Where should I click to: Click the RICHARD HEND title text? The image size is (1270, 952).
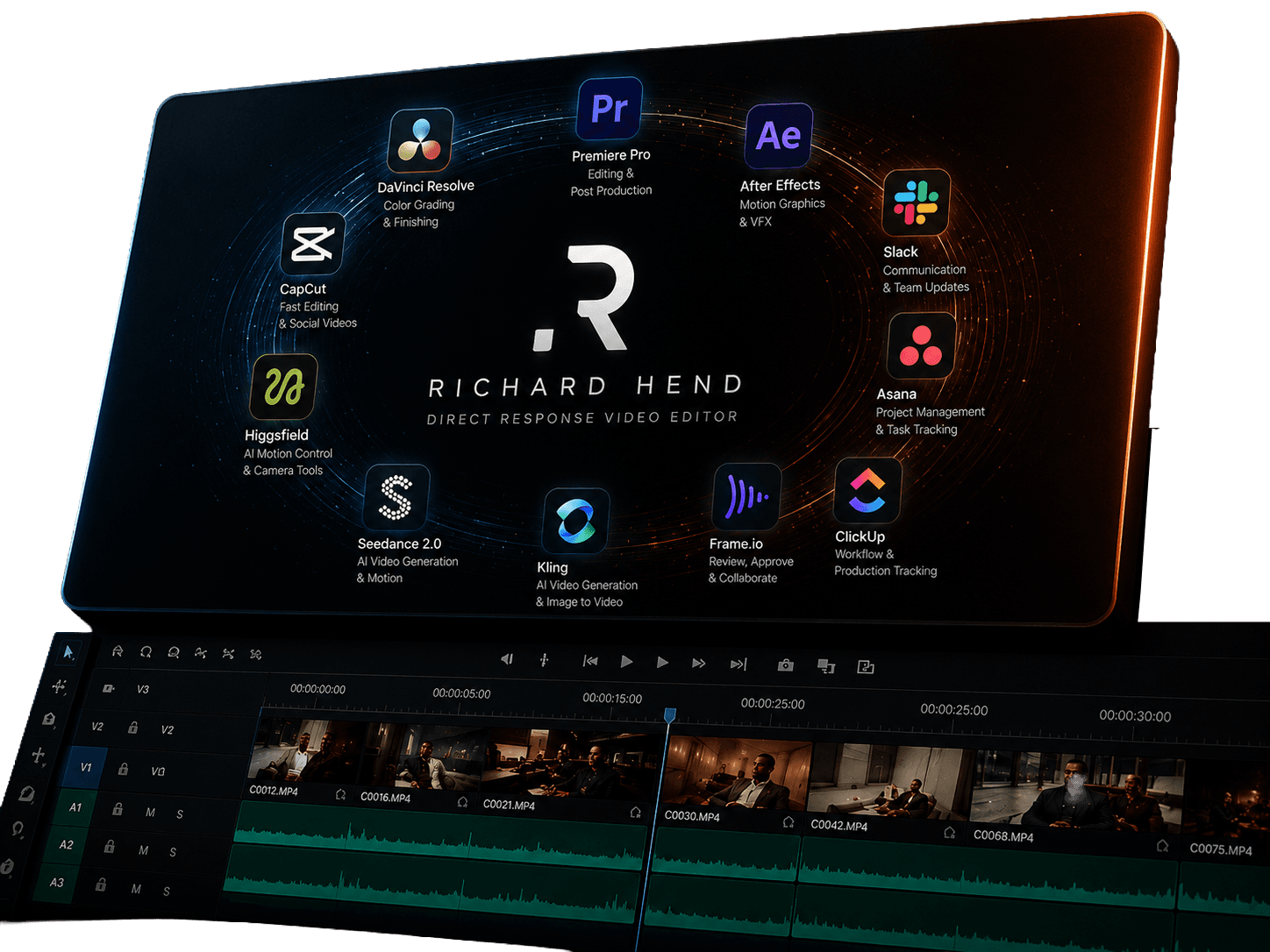coord(586,387)
